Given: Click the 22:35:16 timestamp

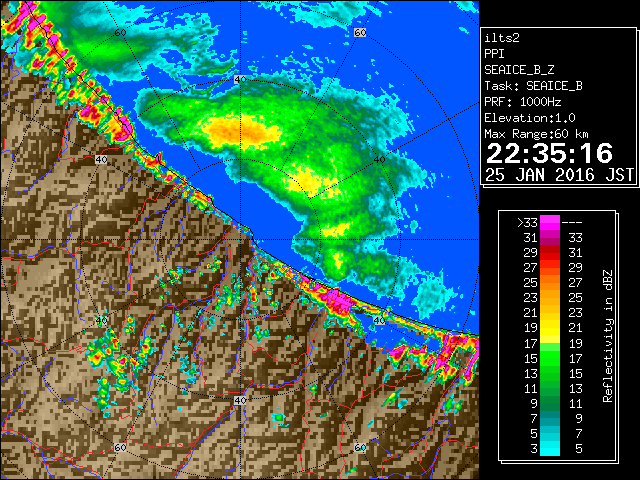Looking at the screenshot, I should tap(549, 153).
